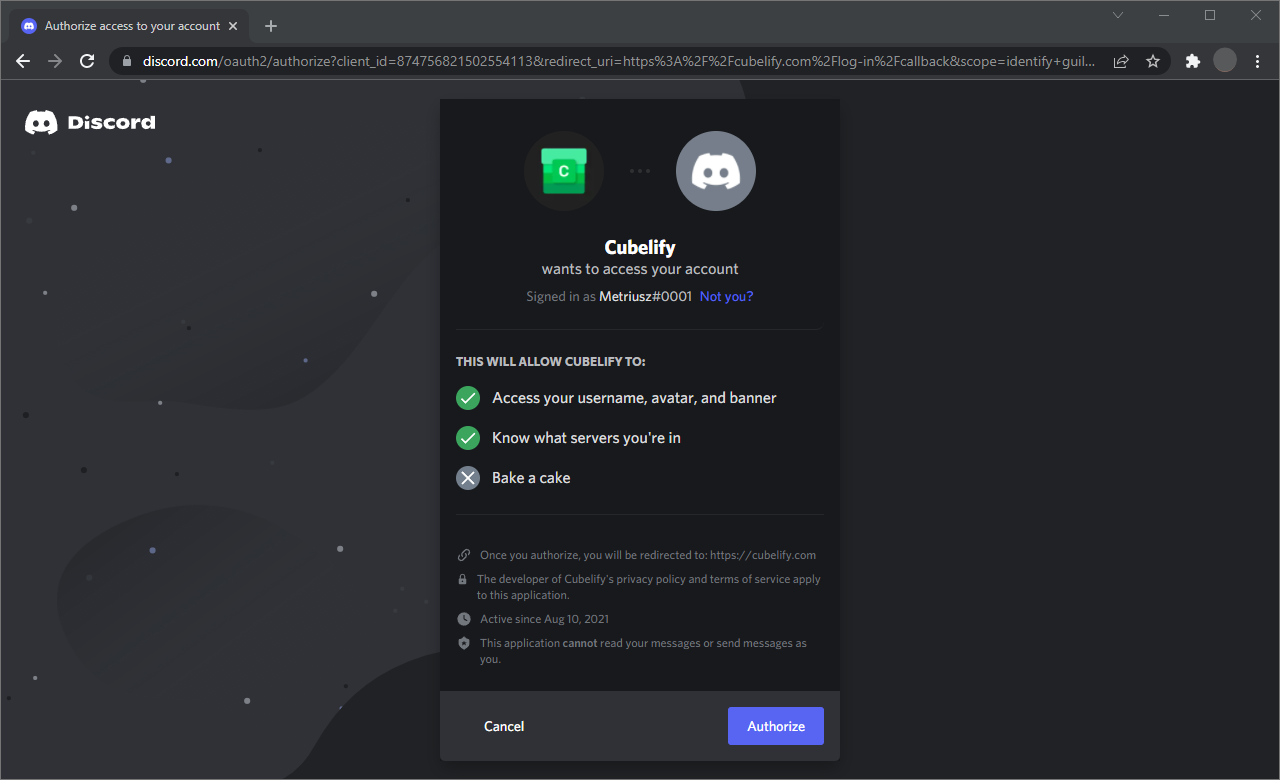Click the Cancel button
This screenshot has height=780, width=1280.
click(x=504, y=726)
